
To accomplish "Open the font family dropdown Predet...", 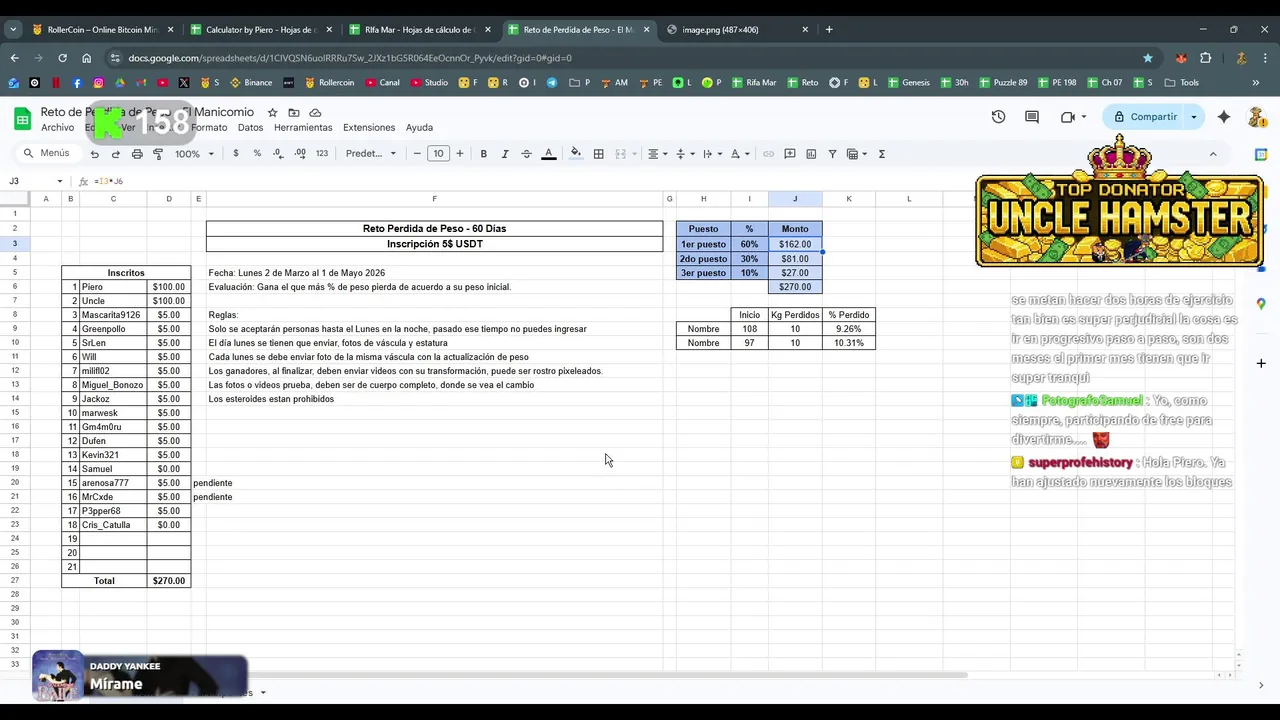I will coord(371,154).
